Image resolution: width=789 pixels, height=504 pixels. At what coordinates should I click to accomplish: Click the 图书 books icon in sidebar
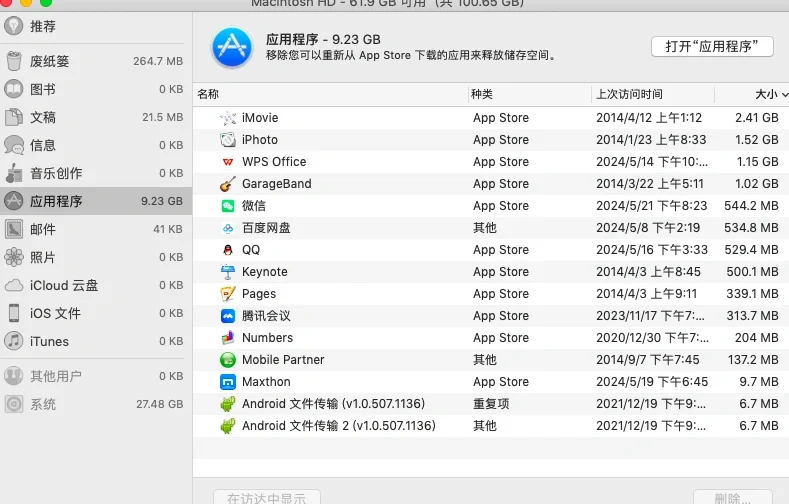[14, 89]
